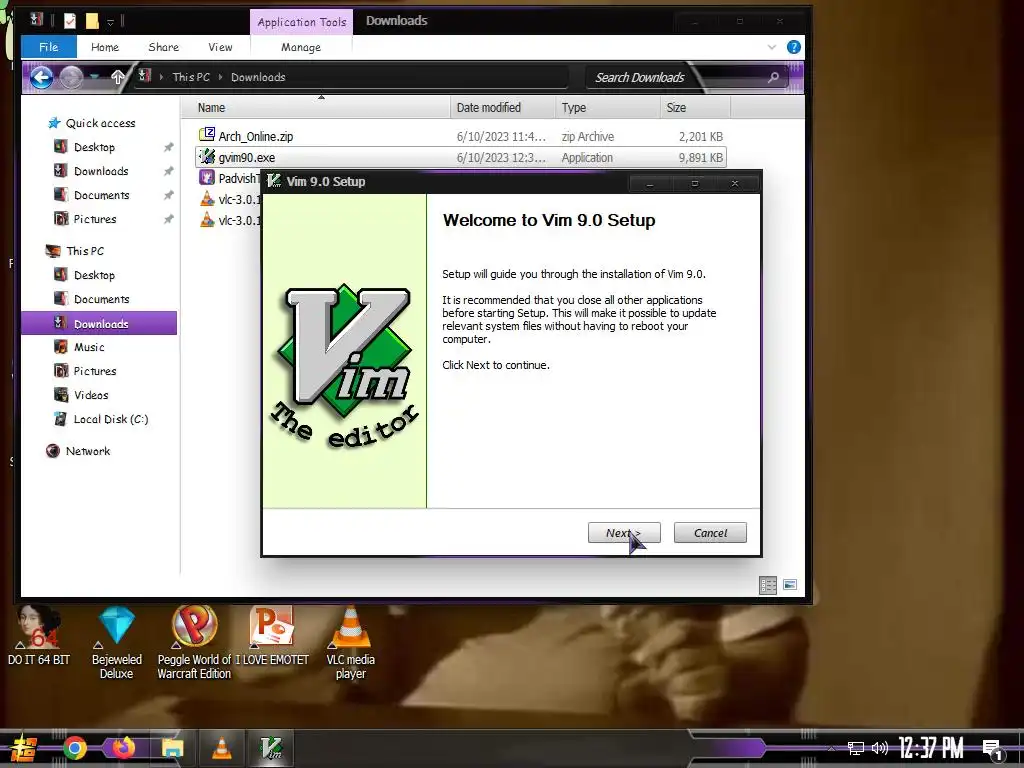The image size is (1024, 768).
Task: Click the Explorer Forward arrow button
Action: pyautogui.click(x=71, y=78)
